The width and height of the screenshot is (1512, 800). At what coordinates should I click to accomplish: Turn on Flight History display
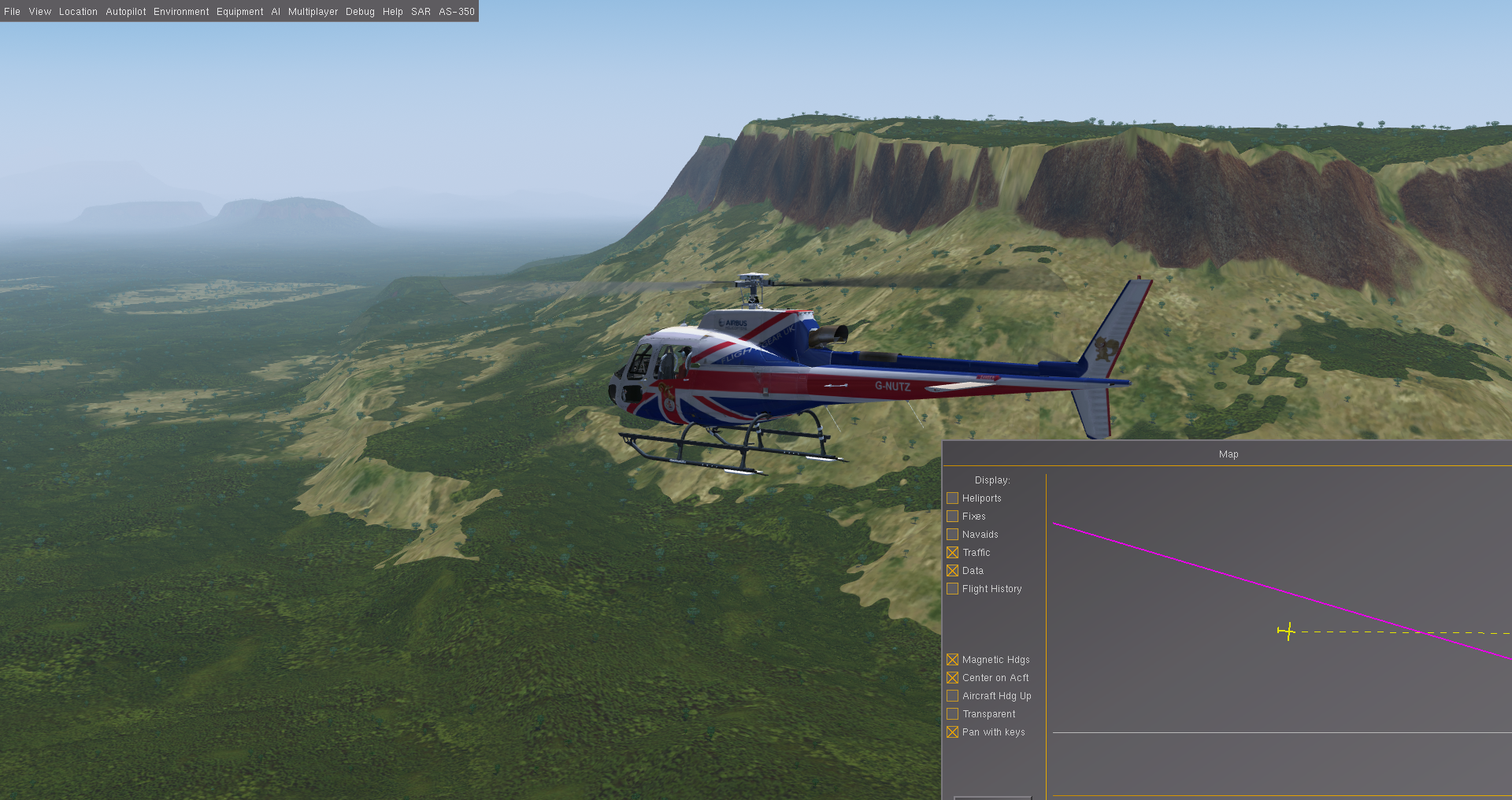953,589
